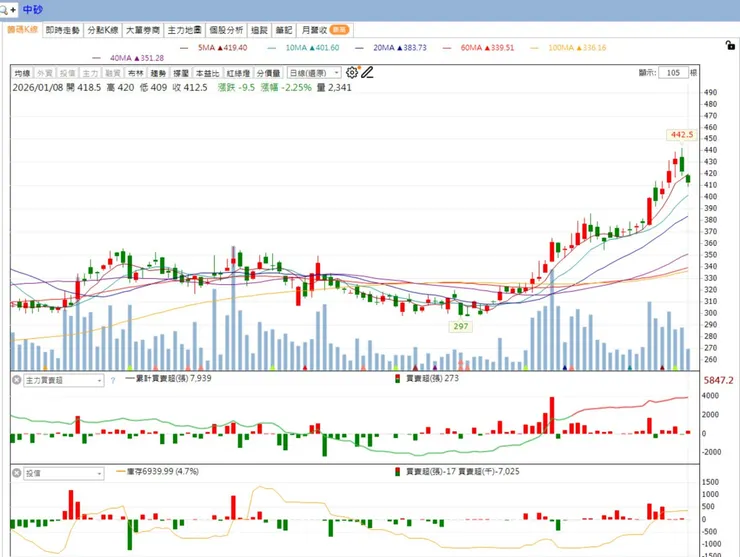Select the pencil drawing tool icon

coord(367,72)
